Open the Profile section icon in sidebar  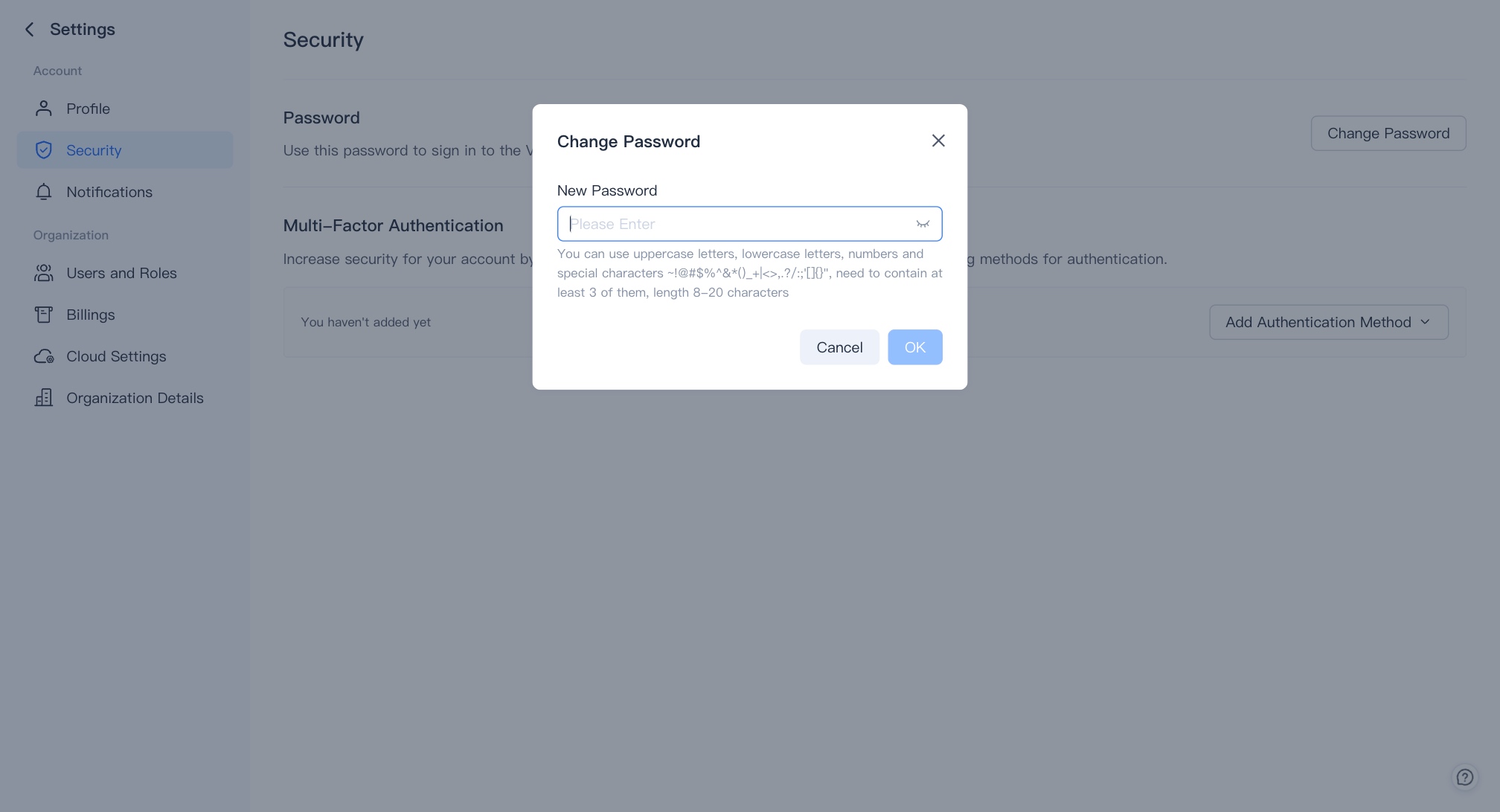[x=43, y=108]
